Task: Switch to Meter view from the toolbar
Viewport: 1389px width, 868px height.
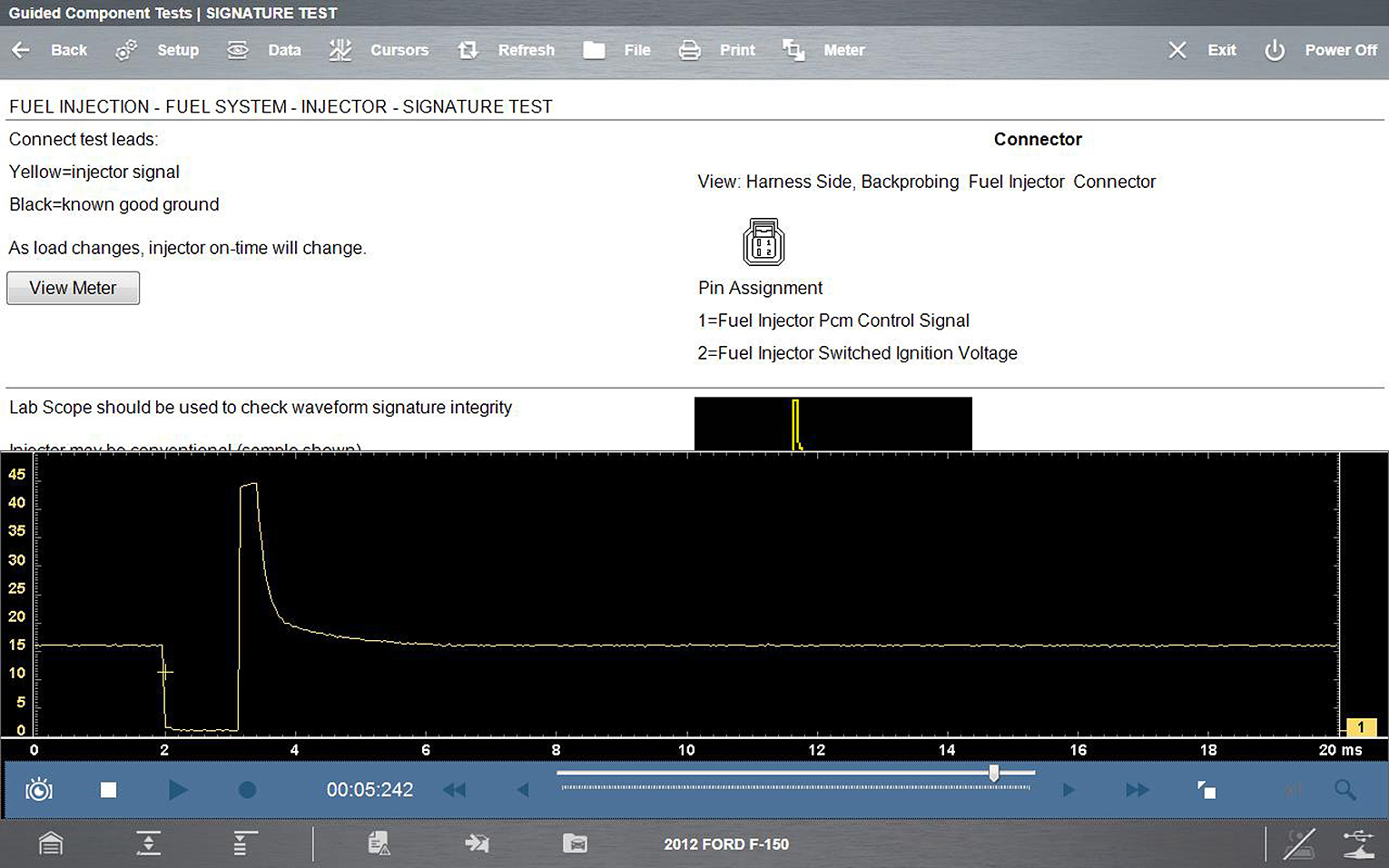Action: pyautogui.click(x=823, y=50)
